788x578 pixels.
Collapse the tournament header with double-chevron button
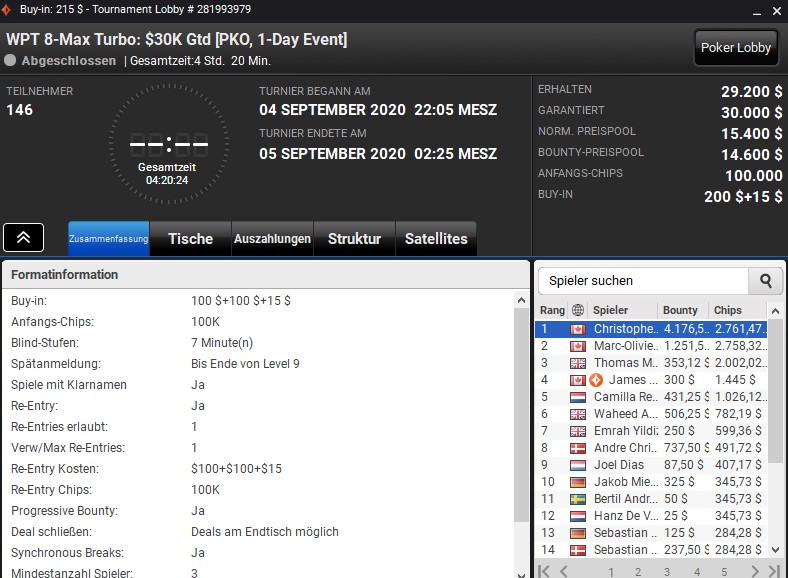click(24, 237)
